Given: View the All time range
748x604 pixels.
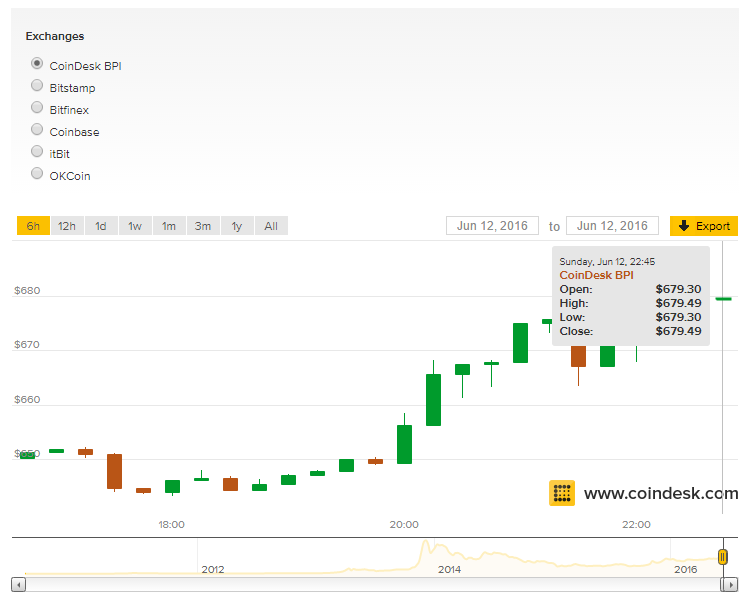Looking at the screenshot, I should point(271,226).
